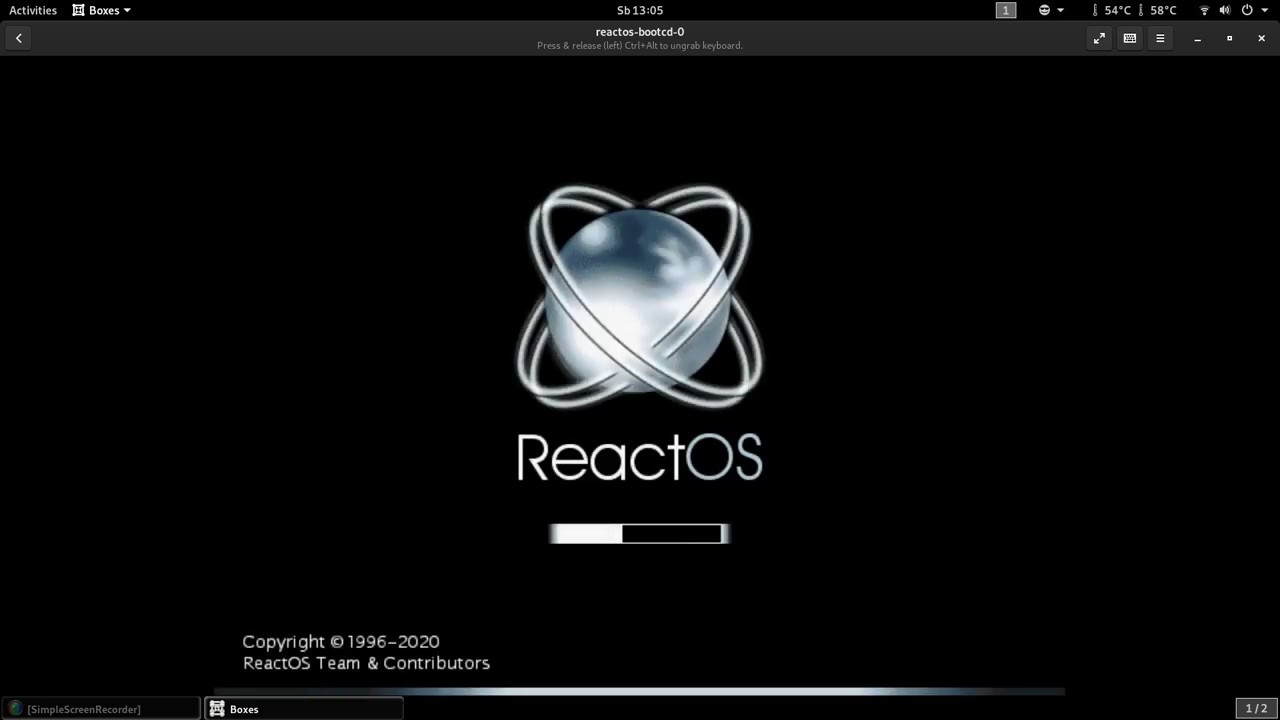Expand the face extension dropdown in top bar
This screenshot has width=1280, height=720.
[1051, 10]
